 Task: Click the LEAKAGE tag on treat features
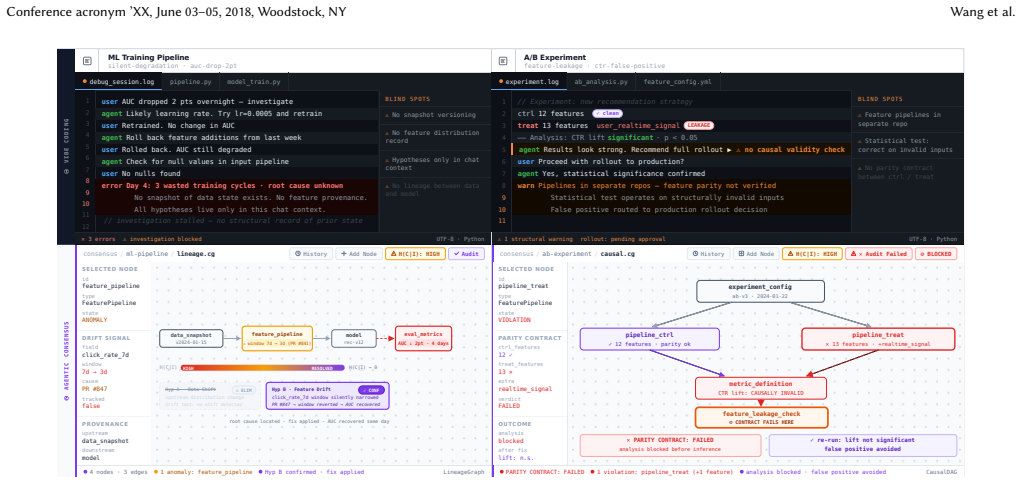tap(698, 125)
